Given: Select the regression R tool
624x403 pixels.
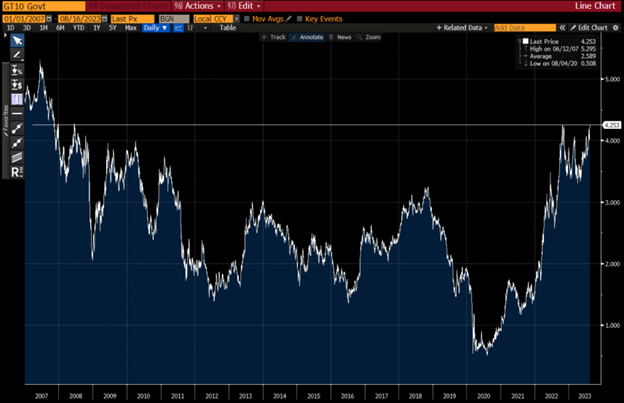Looking at the screenshot, I should pyautogui.click(x=17, y=172).
